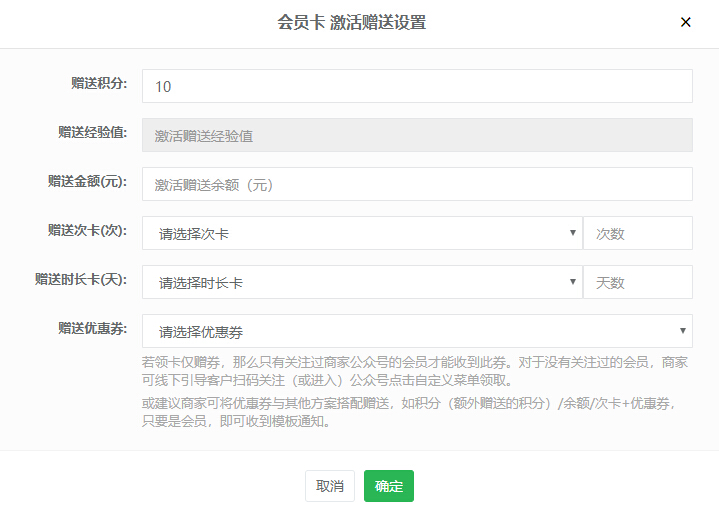The height and width of the screenshot is (512, 719).
Task: Click the 赠送积分 input field
Action: pos(417,86)
